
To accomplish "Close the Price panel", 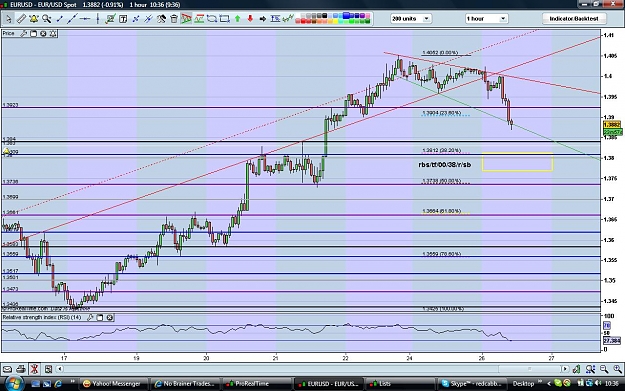I will tap(43, 33).
